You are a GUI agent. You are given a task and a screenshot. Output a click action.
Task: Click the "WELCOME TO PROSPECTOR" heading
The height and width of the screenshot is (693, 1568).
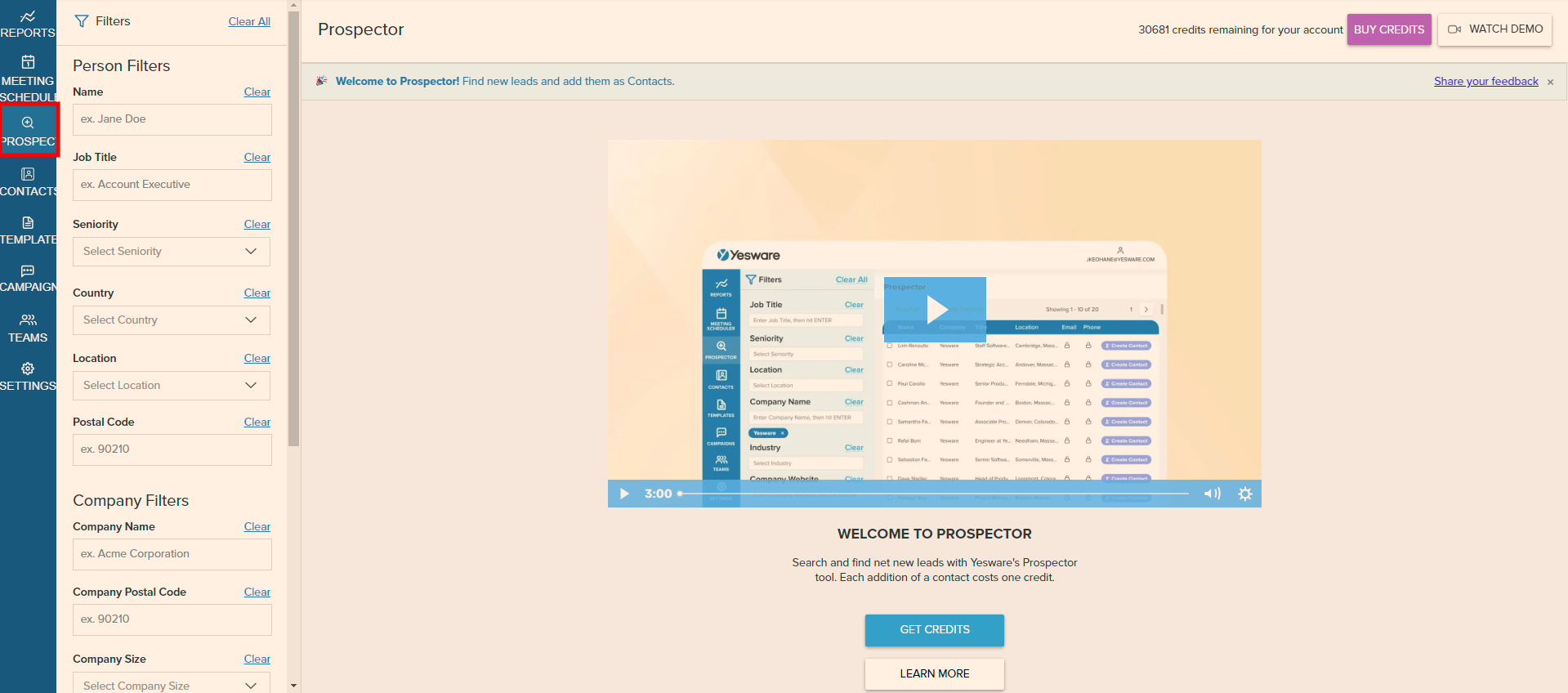935,534
